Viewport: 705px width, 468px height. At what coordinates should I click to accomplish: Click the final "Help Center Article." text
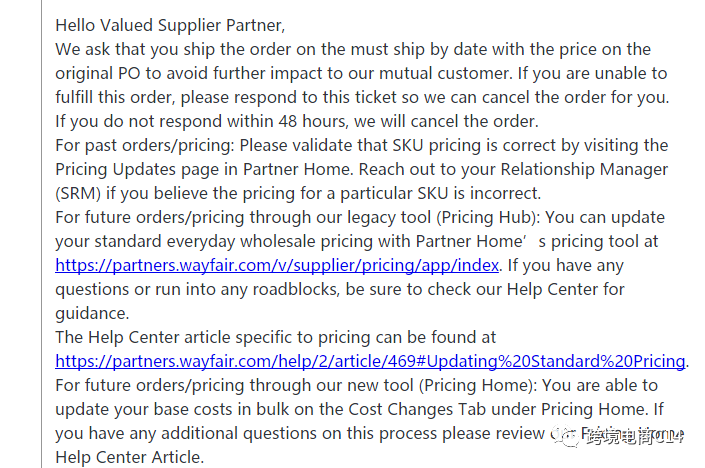coord(129,458)
